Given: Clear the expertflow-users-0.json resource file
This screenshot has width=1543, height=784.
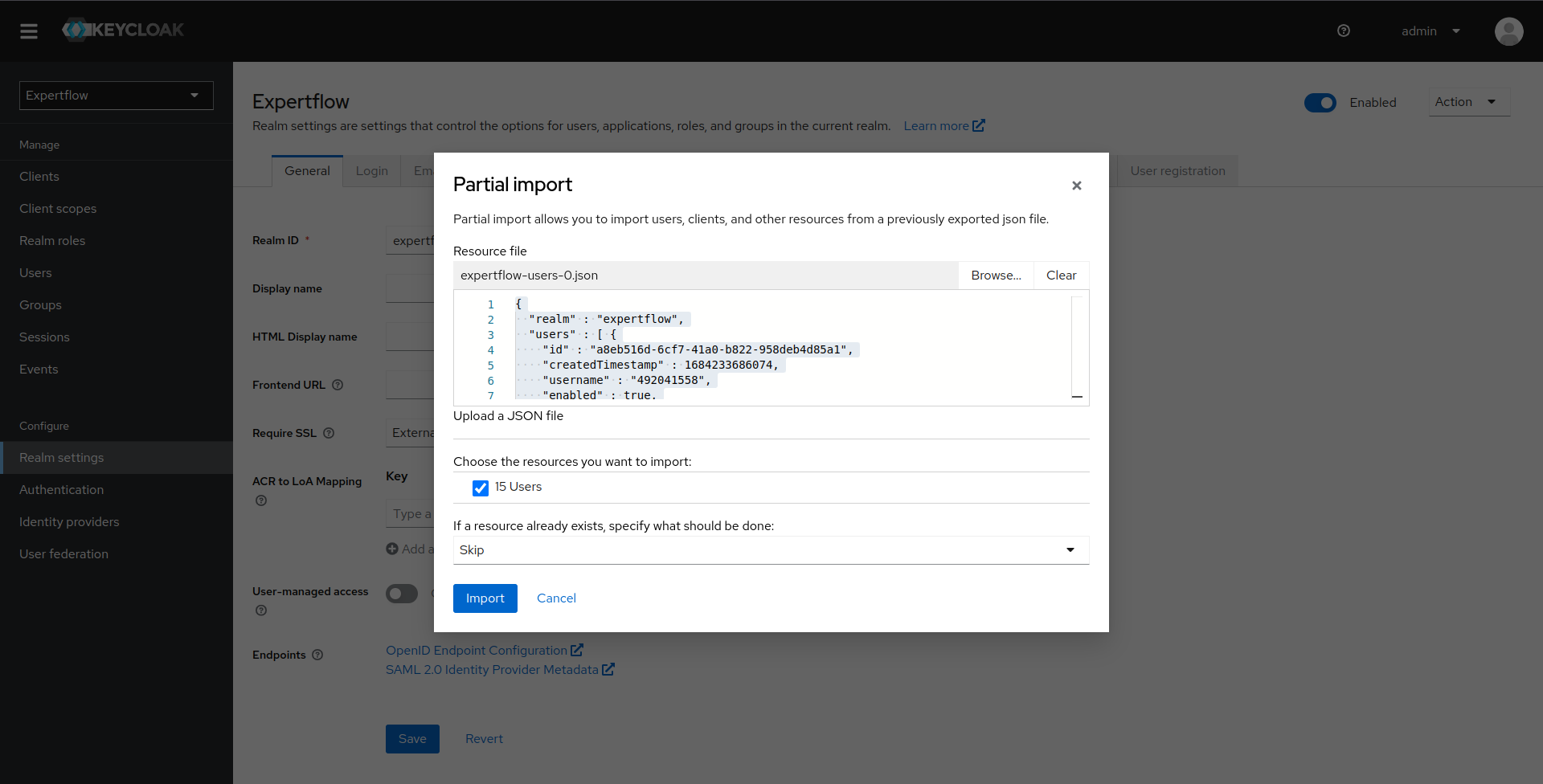Looking at the screenshot, I should pos(1061,275).
